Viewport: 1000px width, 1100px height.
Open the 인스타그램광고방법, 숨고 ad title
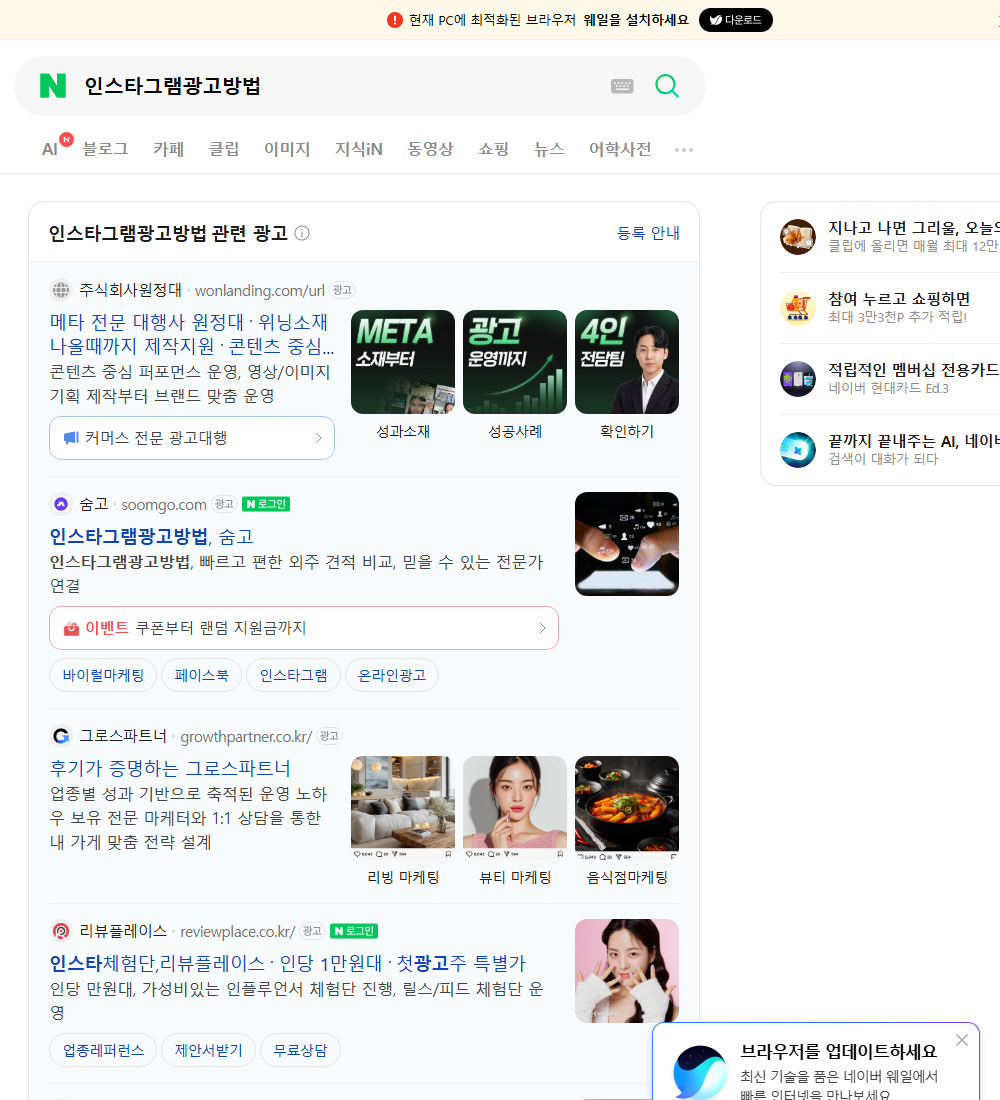click(151, 536)
